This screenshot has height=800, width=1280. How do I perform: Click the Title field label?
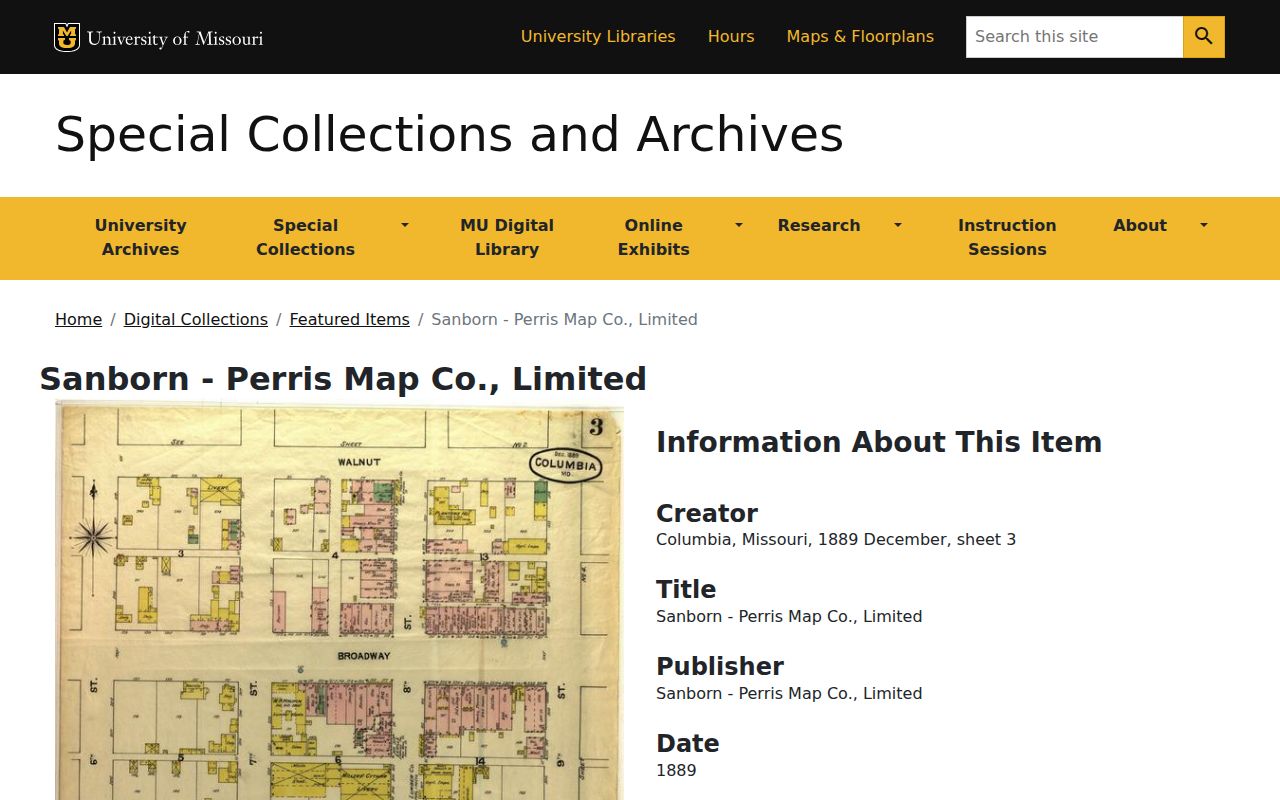[x=686, y=589]
